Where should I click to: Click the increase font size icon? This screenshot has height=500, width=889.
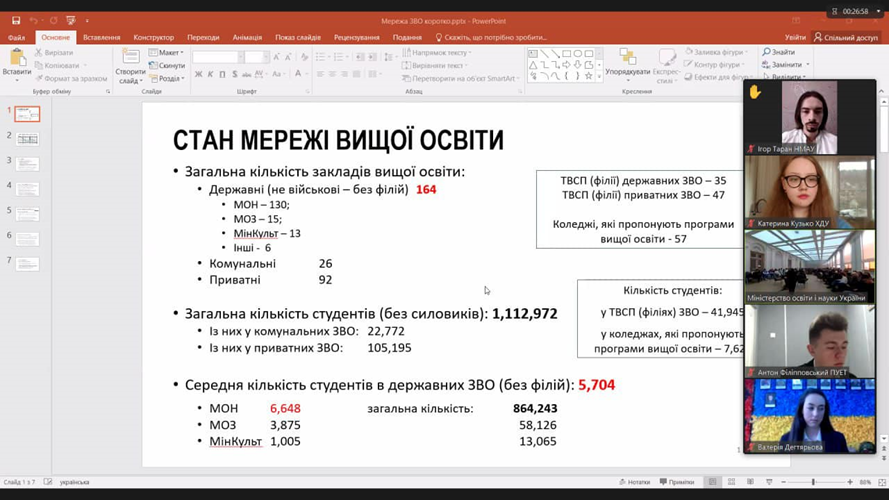coord(276,57)
